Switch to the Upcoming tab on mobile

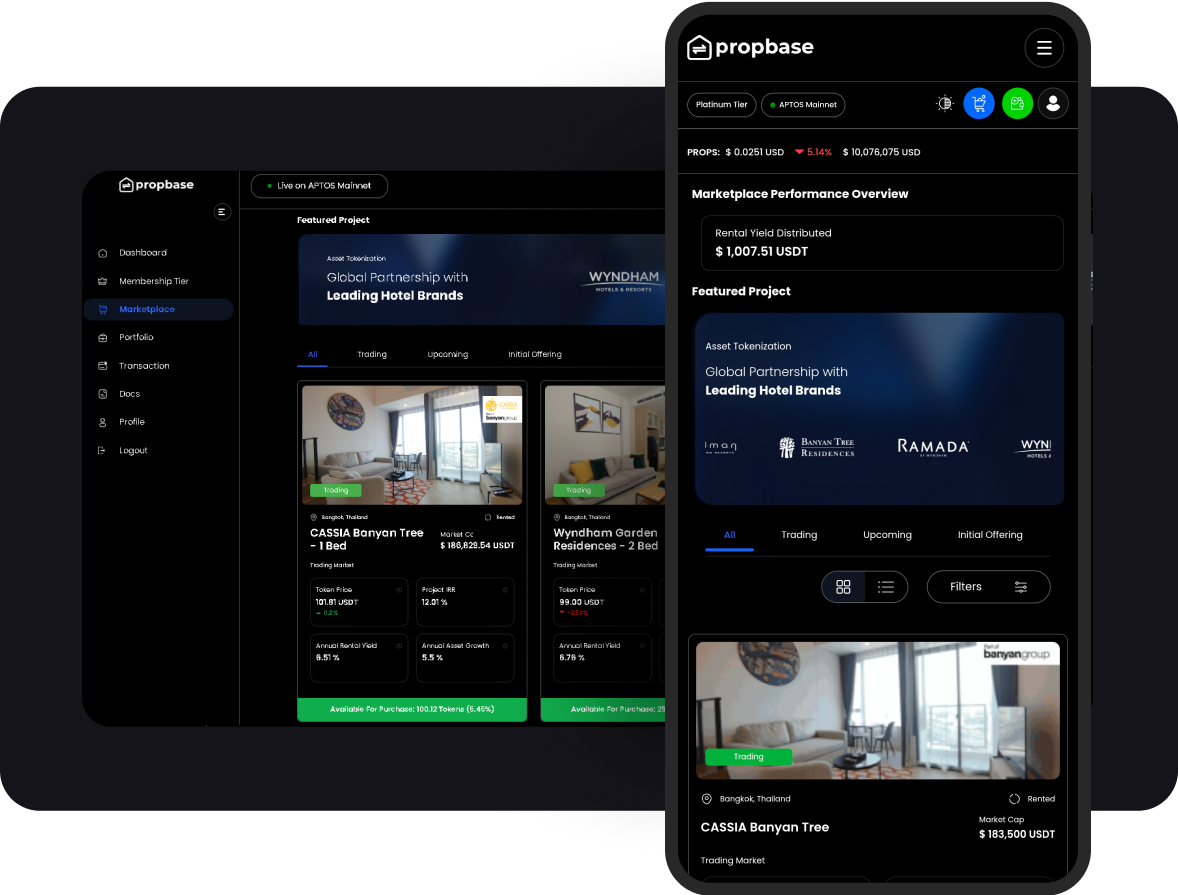(887, 535)
